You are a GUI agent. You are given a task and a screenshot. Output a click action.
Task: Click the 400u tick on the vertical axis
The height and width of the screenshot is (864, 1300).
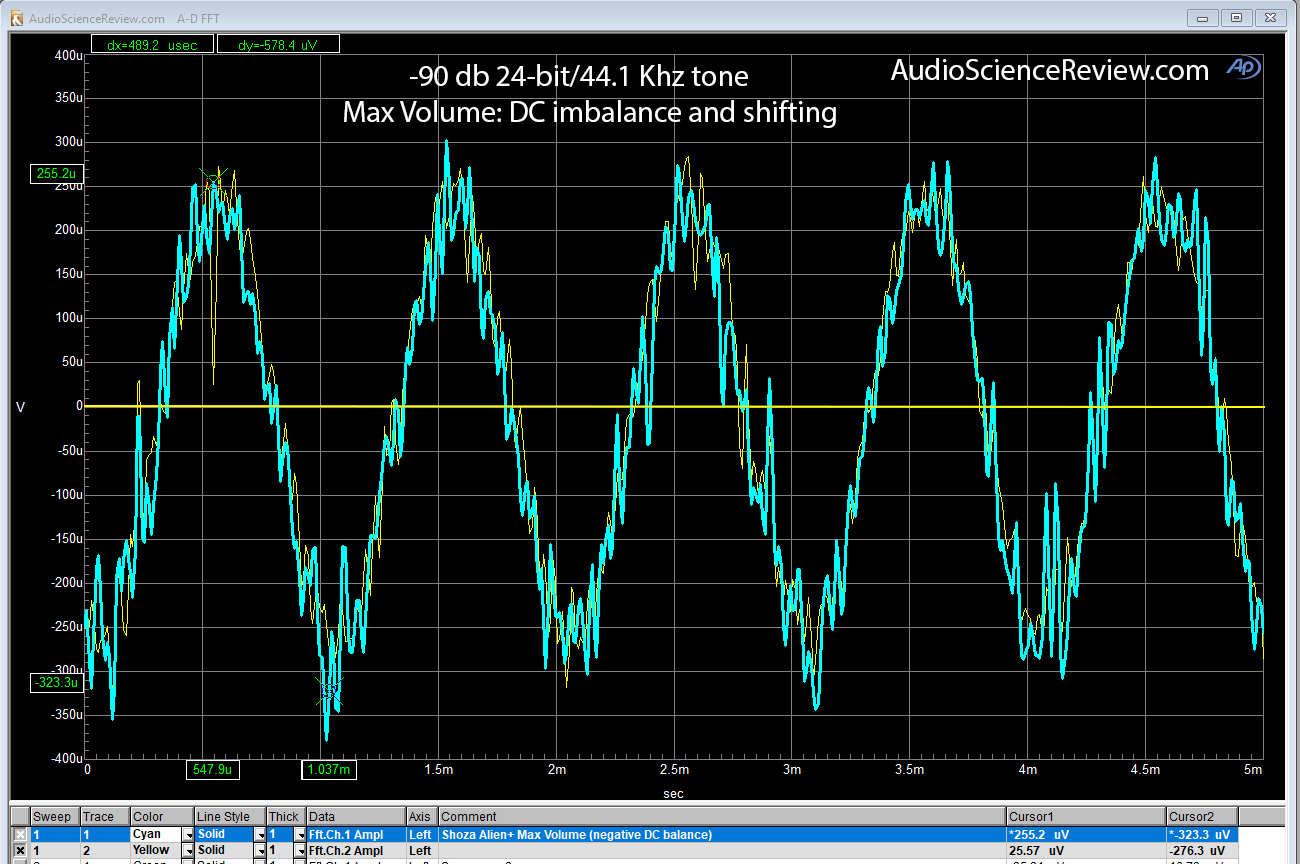pyautogui.click(x=69, y=56)
